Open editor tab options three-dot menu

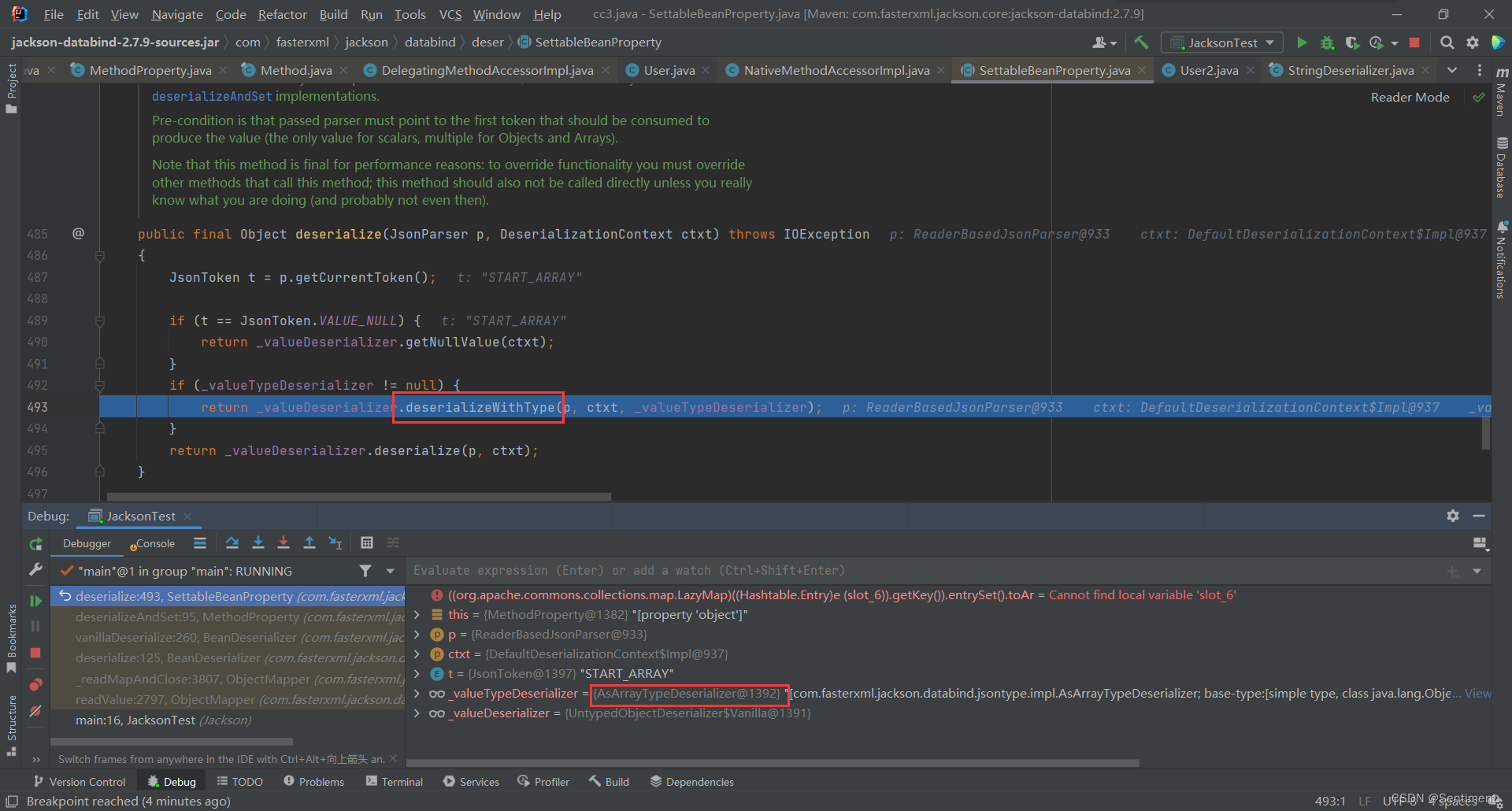[1480, 70]
